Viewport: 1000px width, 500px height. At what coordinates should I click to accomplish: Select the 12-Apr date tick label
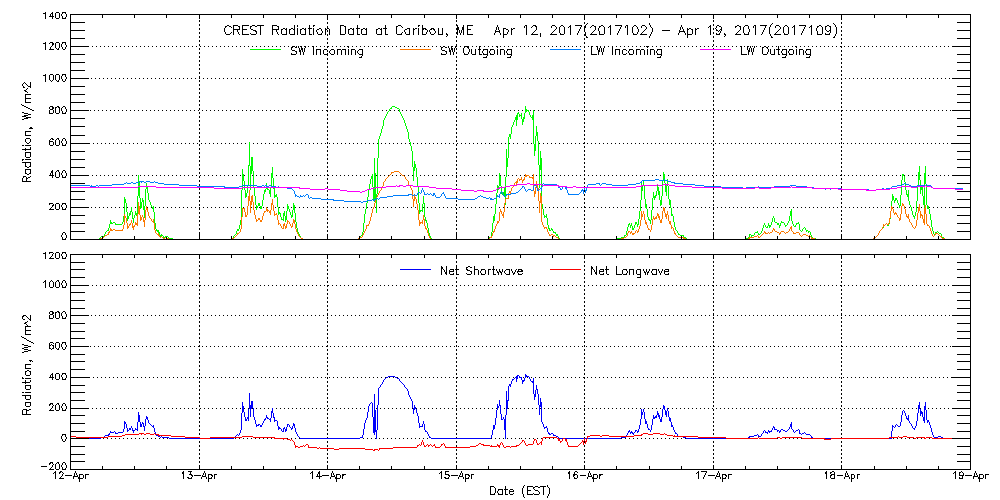click(73, 478)
